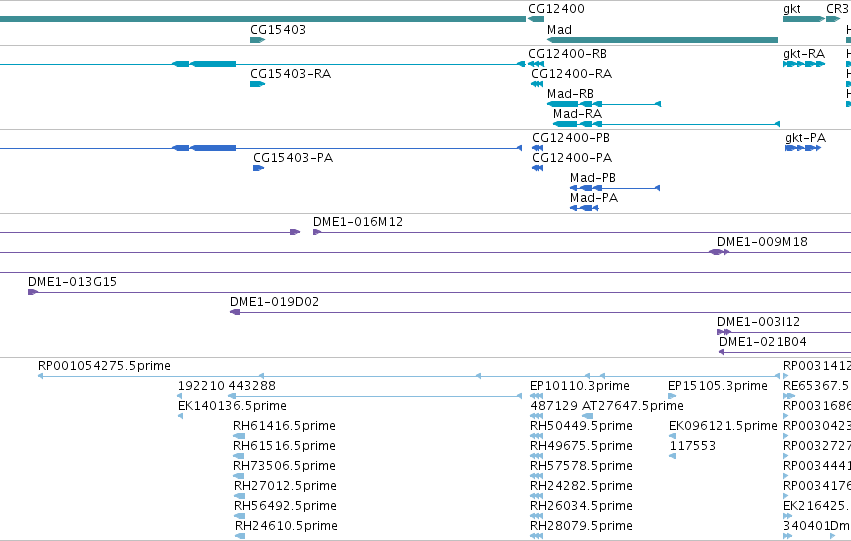The width and height of the screenshot is (851, 541).
Task: Select EST RH26034.5prime
Action: 581,506
